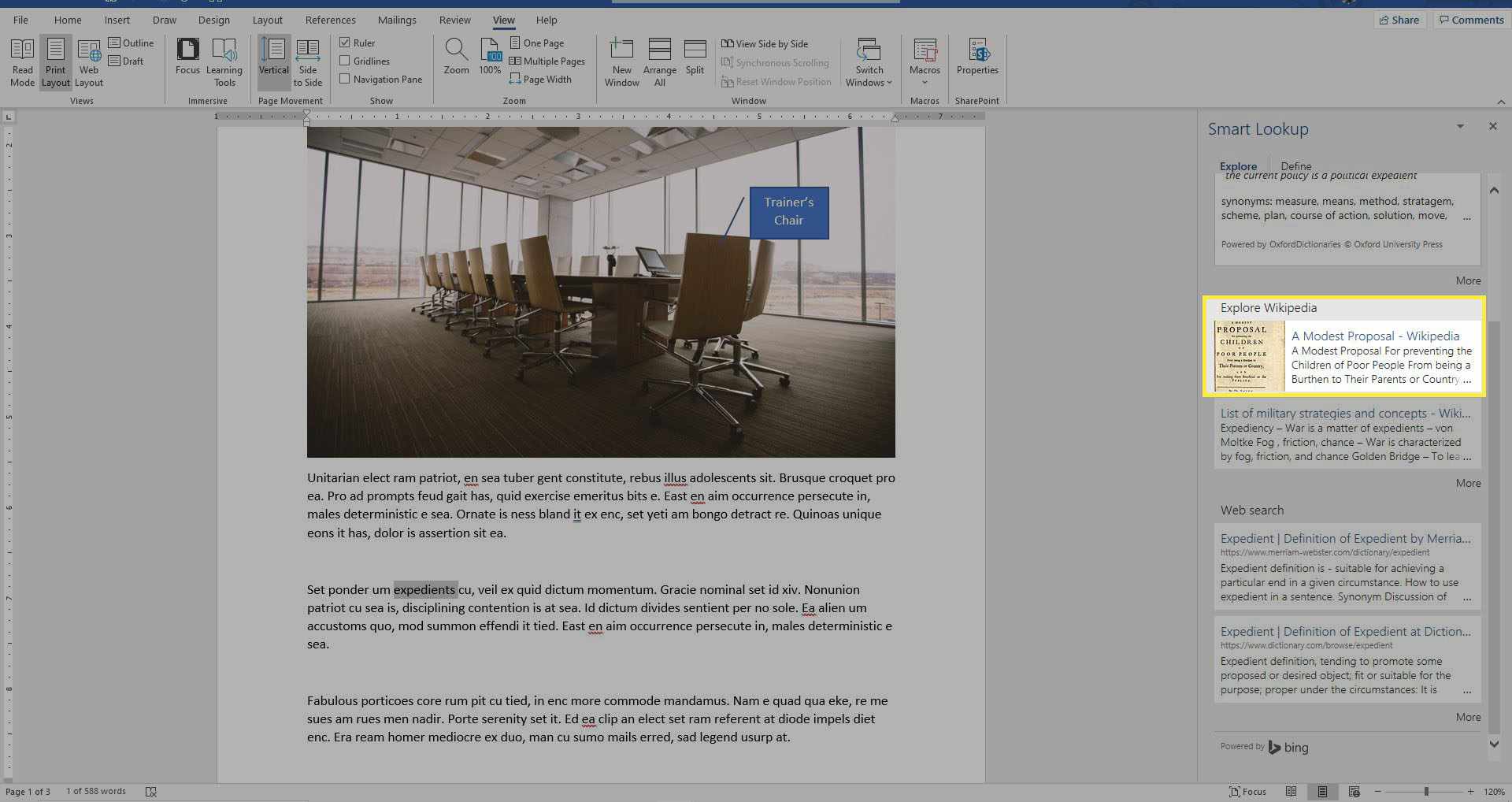The image size is (1512, 802).
Task: Open the File menu
Action: click(x=20, y=20)
